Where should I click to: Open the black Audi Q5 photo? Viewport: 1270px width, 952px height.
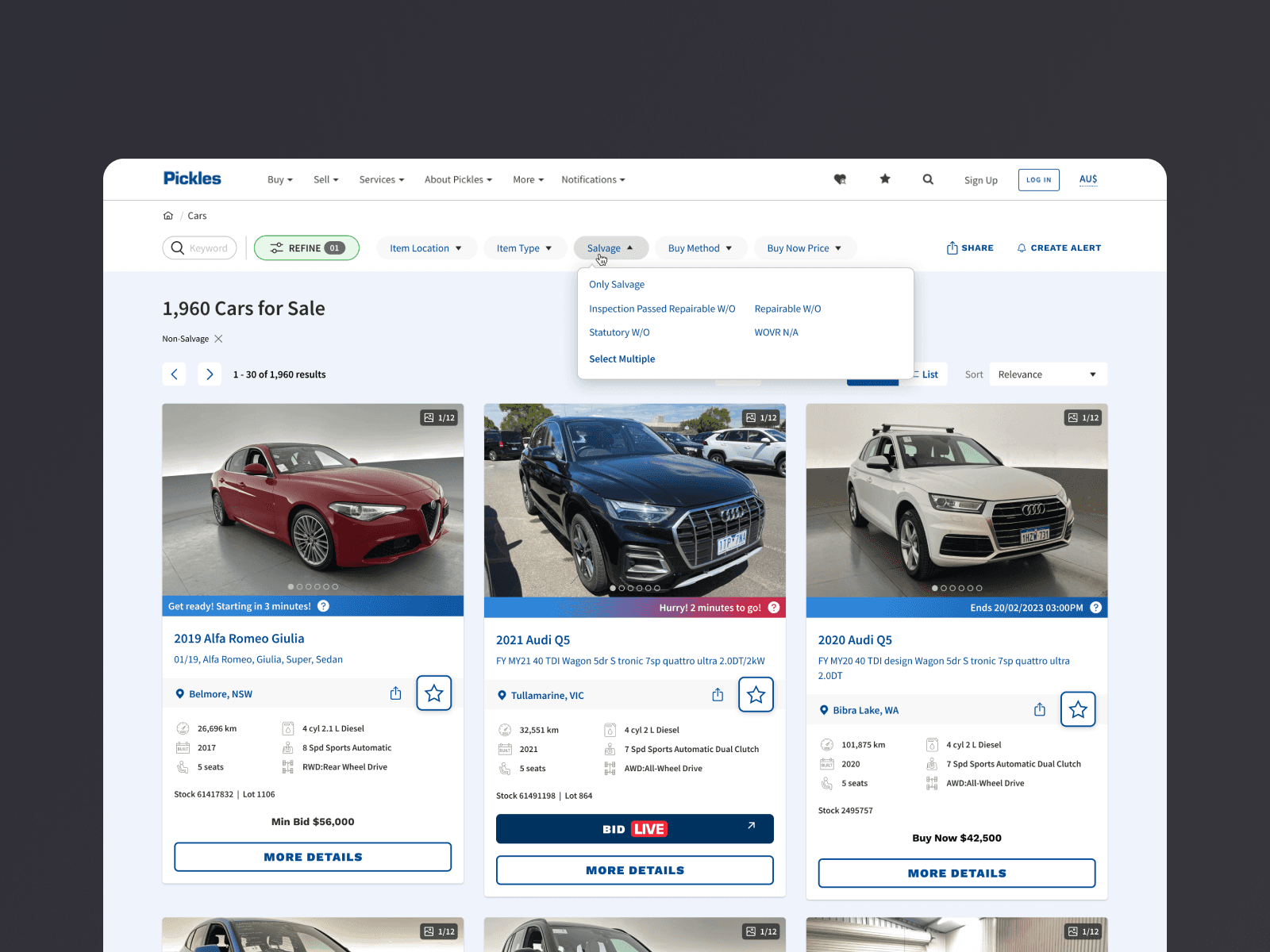(x=635, y=501)
